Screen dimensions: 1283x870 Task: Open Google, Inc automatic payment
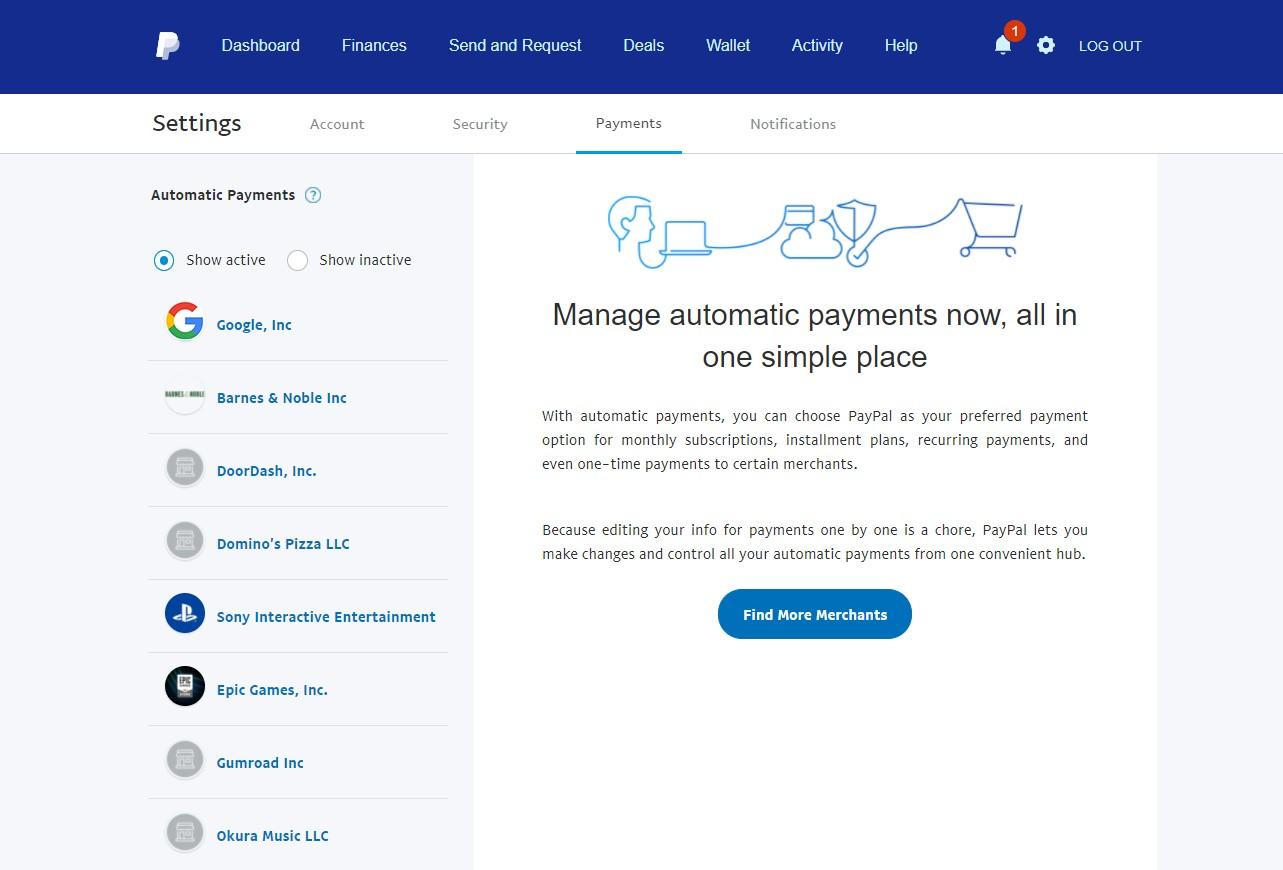pyautogui.click(x=254, y=325)
